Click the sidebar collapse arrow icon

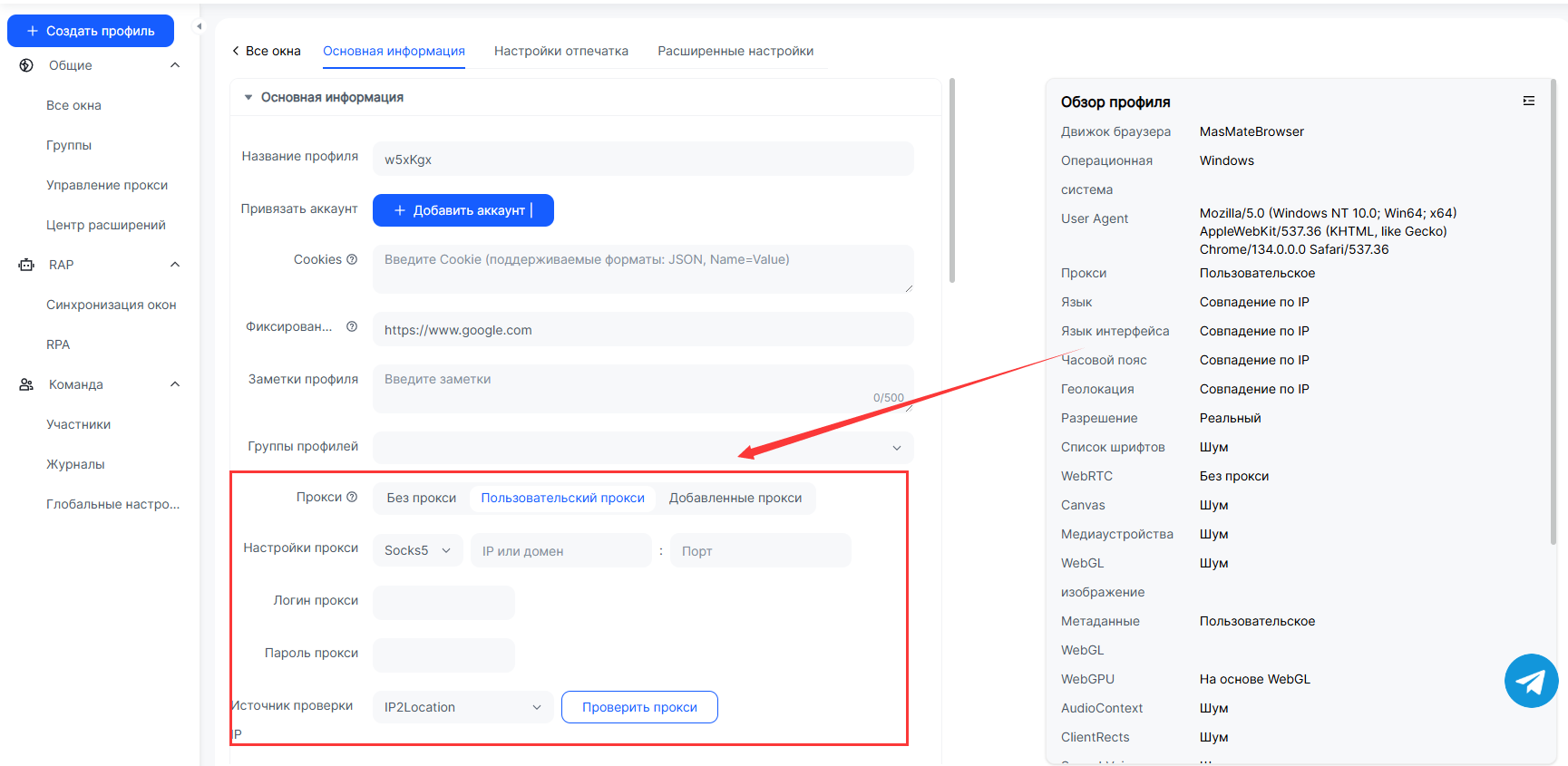point(200,26)
